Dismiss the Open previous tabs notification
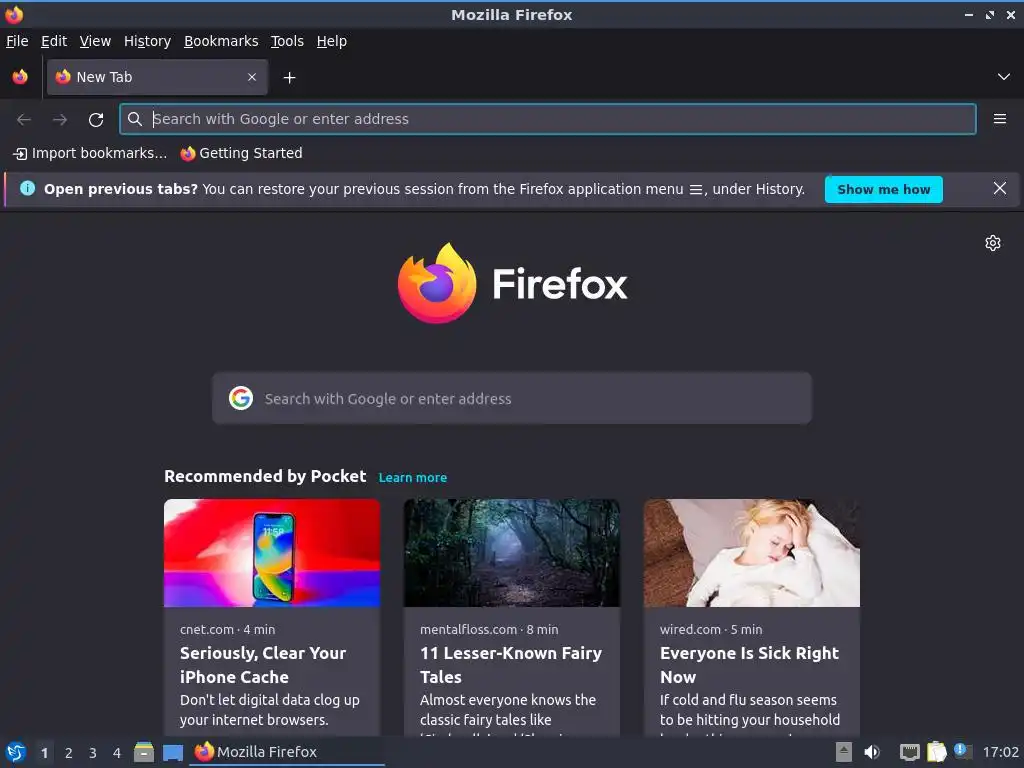 pos(999,189)
